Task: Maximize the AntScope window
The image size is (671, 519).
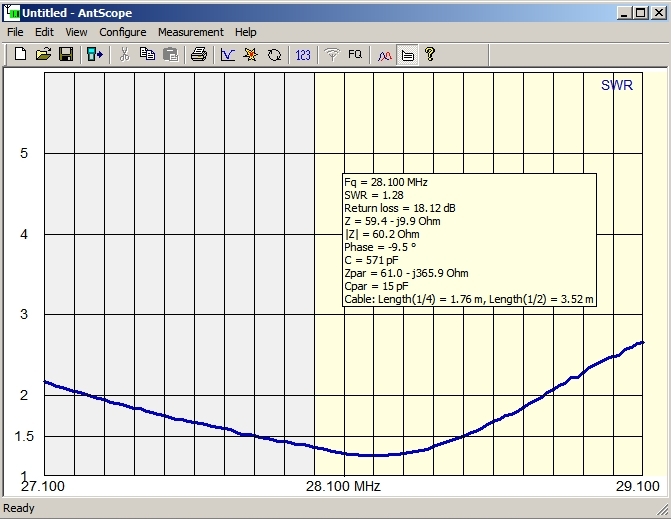Action: tap(641, 13)
